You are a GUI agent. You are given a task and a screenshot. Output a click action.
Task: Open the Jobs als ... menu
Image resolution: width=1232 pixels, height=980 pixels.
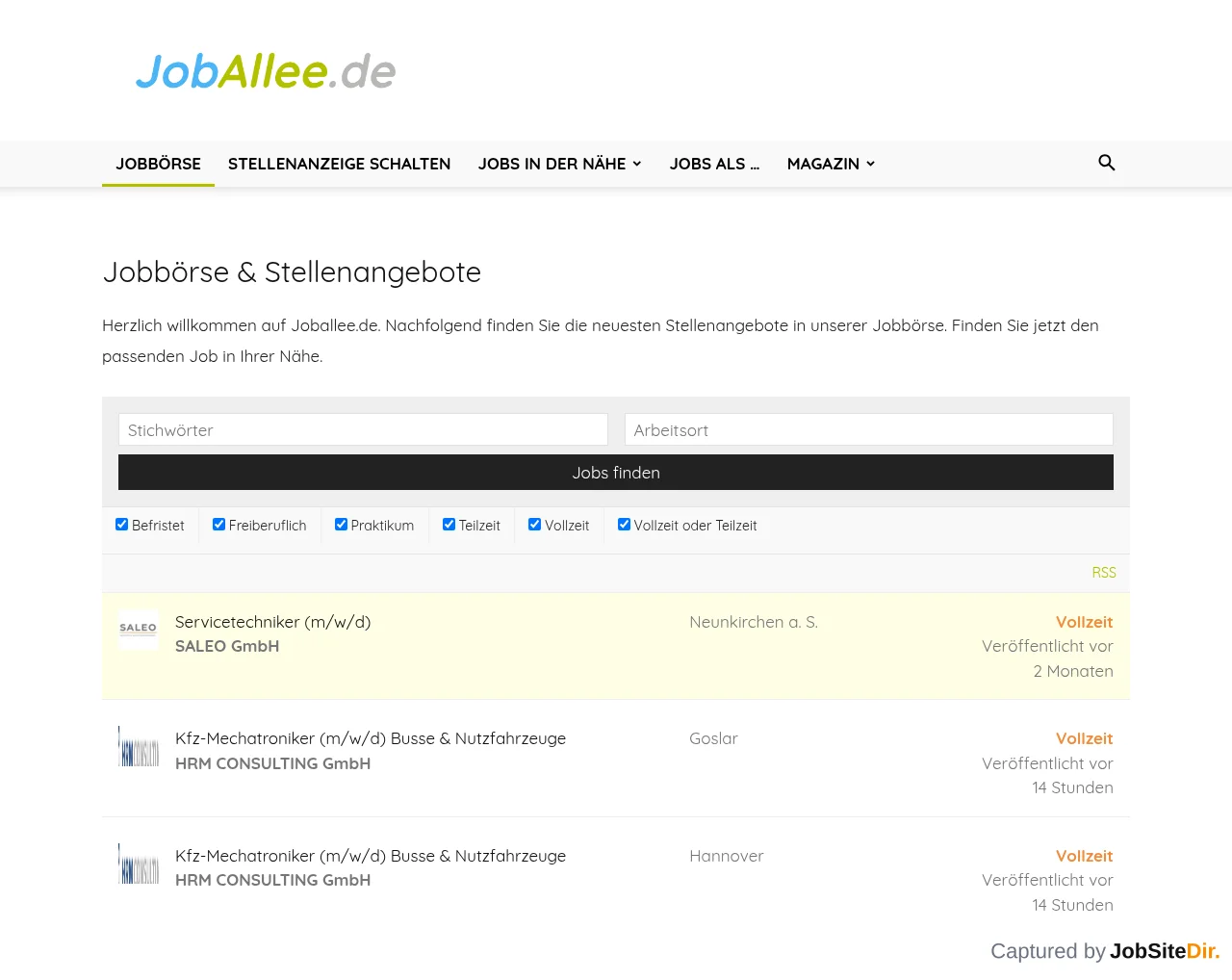coord(714,164)
